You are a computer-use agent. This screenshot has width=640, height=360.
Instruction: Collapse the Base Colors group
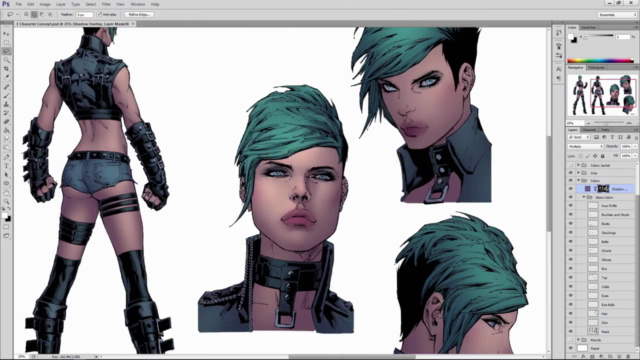tap(584, 197)
